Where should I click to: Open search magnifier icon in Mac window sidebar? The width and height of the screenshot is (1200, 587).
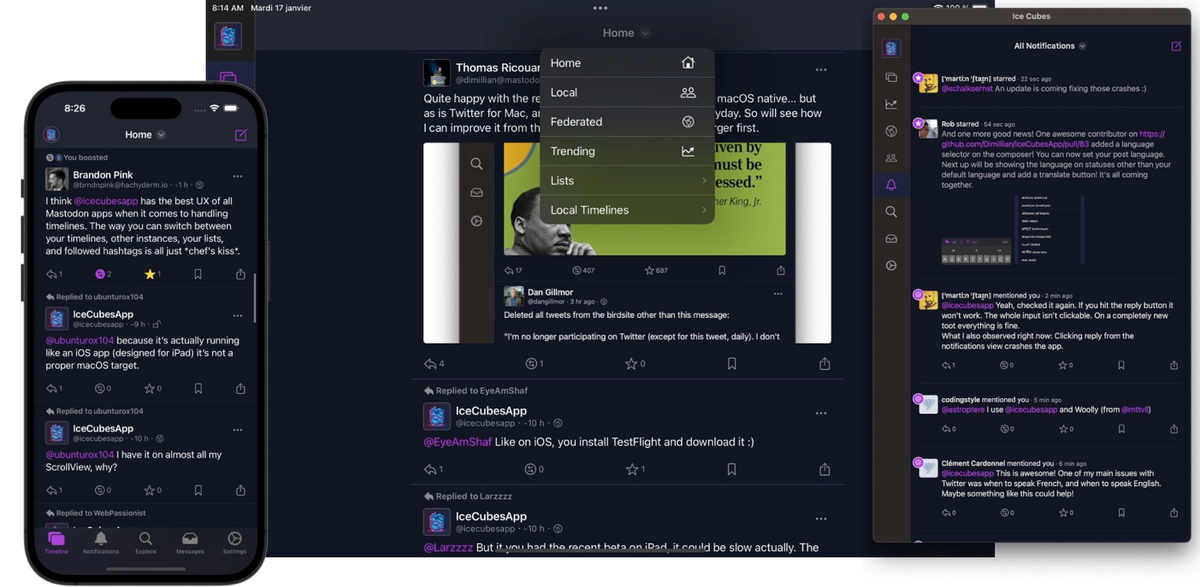[891, 212]
